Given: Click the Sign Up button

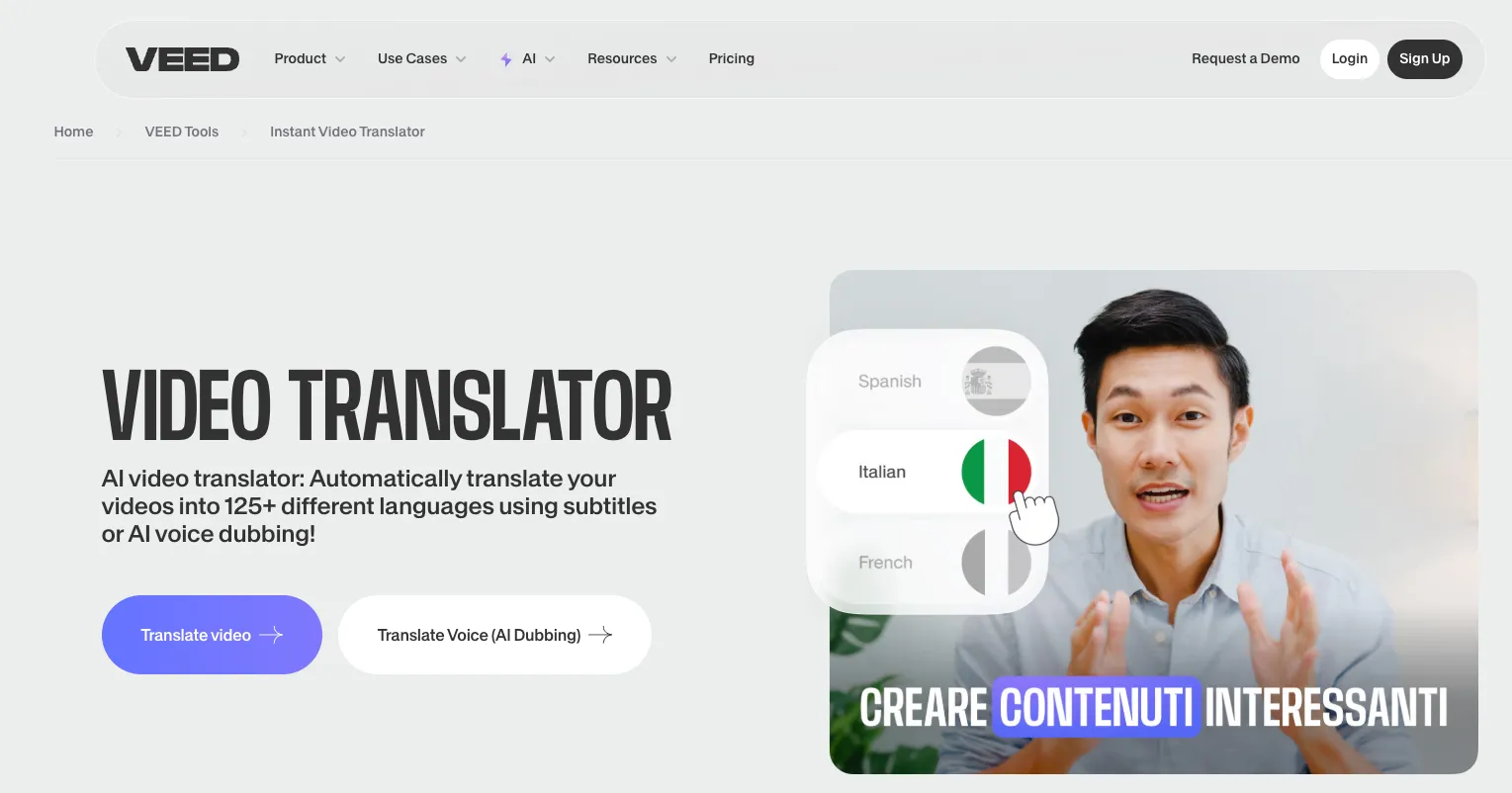Looking at the screenshot, I should pos(1425,58).
